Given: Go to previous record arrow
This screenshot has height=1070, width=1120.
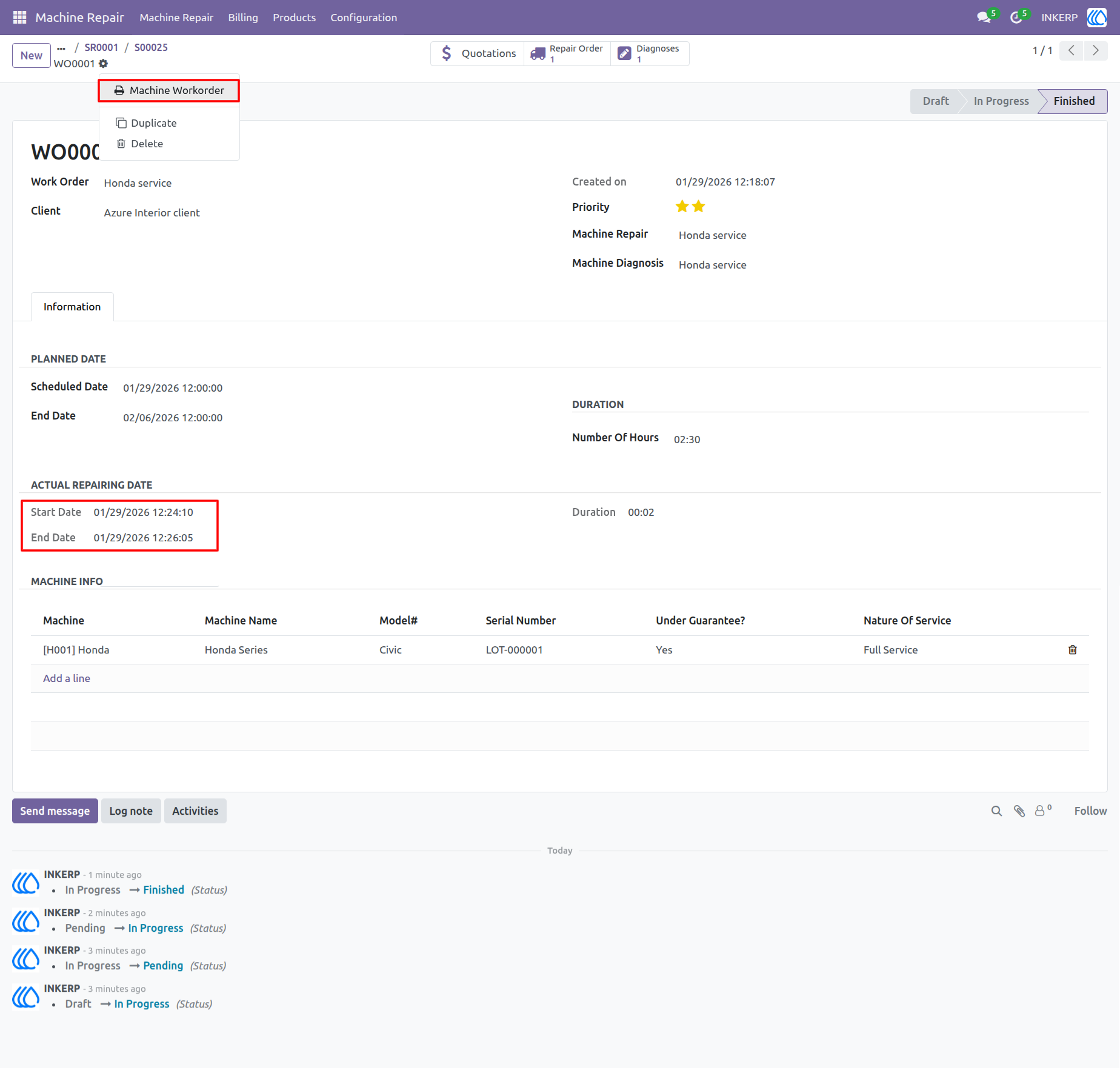Looking at the screenshot, I should (x=1072, y=50).
